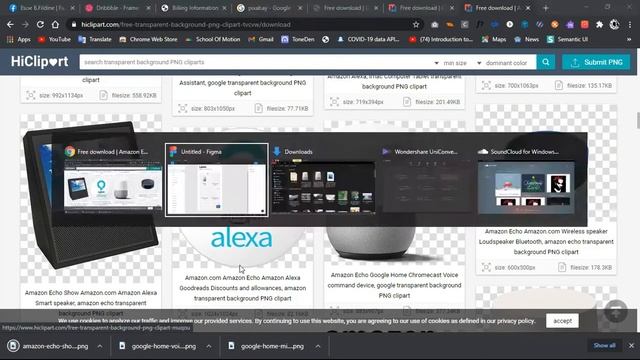Select the Untitled - Figma window thumbnail
Viewport: 640px width, 360px height.
[217, 180]
